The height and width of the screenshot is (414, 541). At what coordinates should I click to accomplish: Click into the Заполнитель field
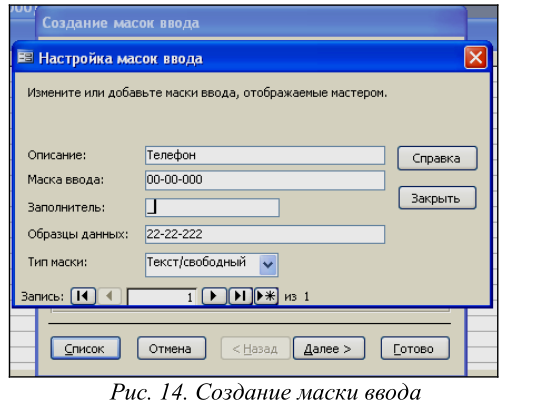tap(212, 208)
